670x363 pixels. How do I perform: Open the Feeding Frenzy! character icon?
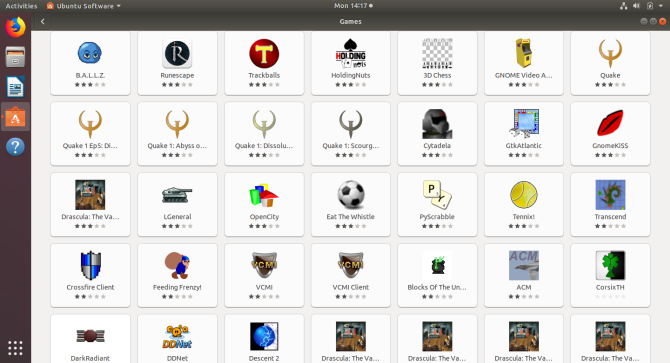(177, 265)
